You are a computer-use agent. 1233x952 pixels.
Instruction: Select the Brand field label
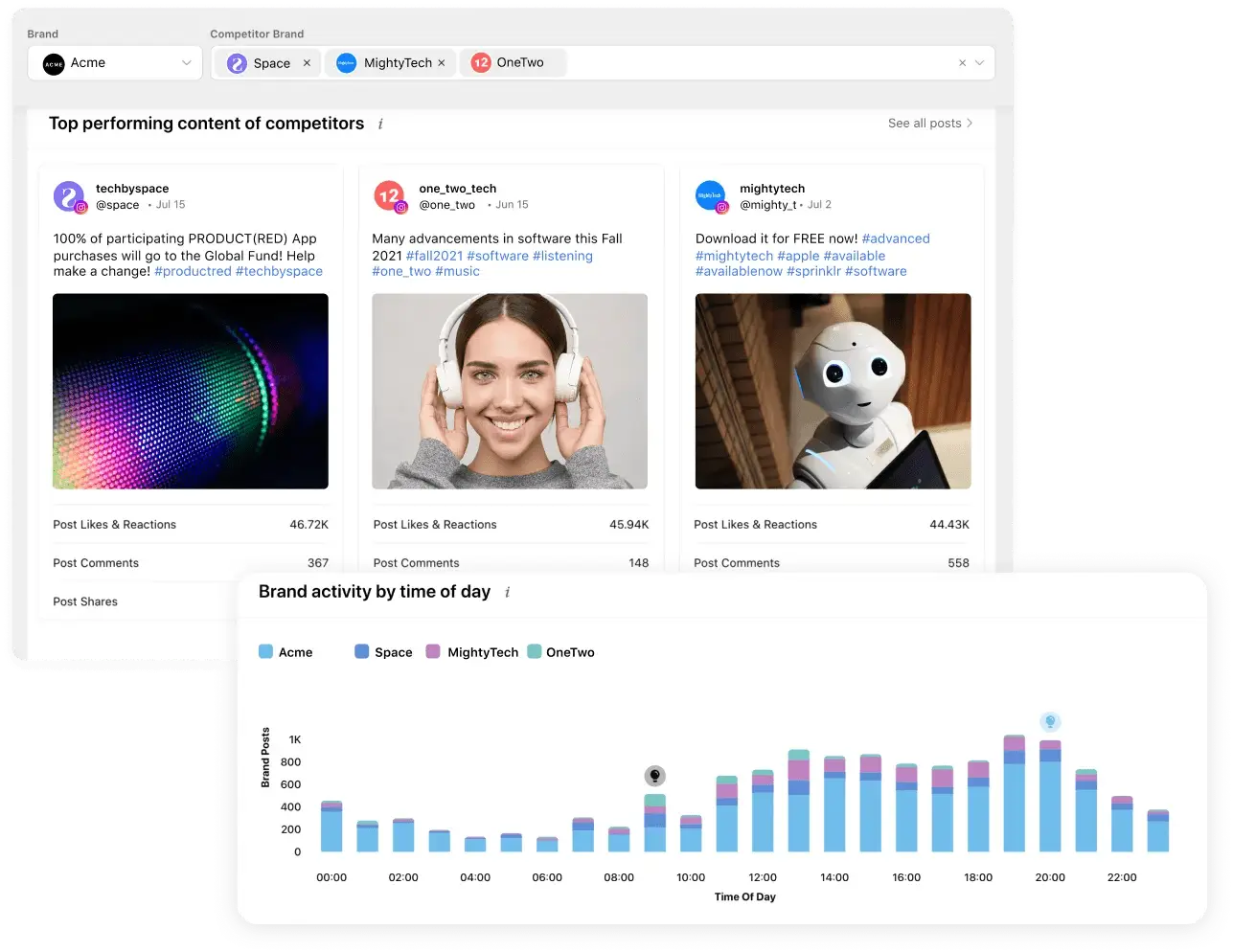42,34
